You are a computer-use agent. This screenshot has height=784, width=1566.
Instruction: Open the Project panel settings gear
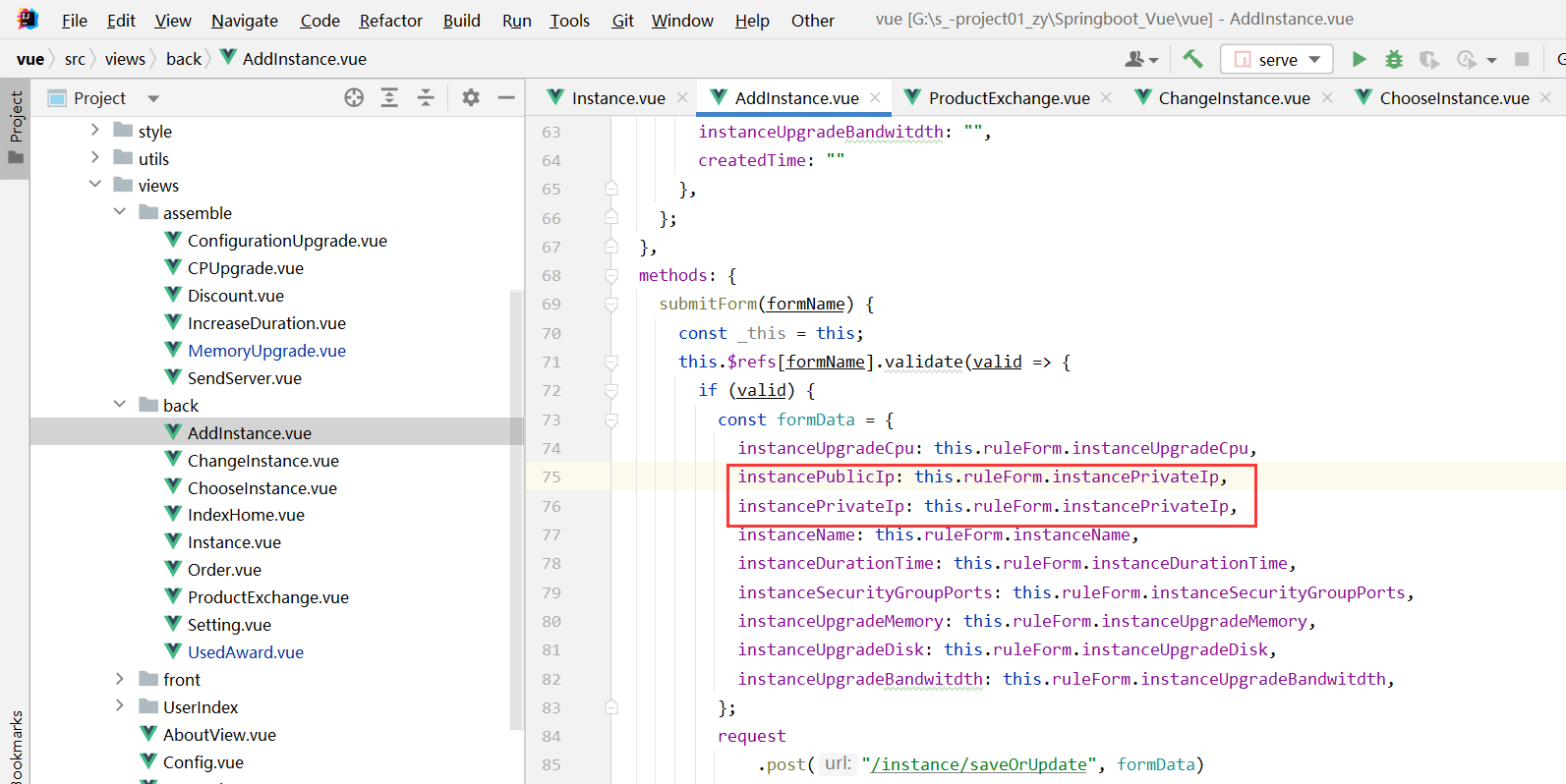coord(471,97)
